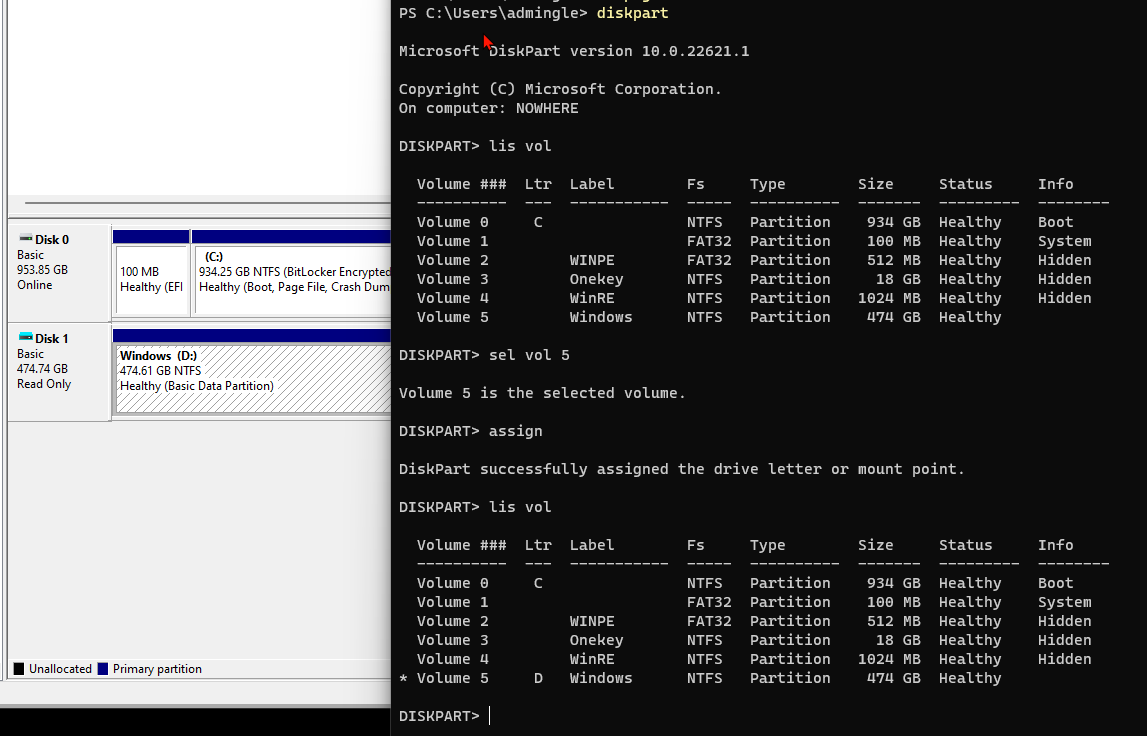Click the 'Microsoft DiskPart version 10.0.22621.1' line

point(574,51)
